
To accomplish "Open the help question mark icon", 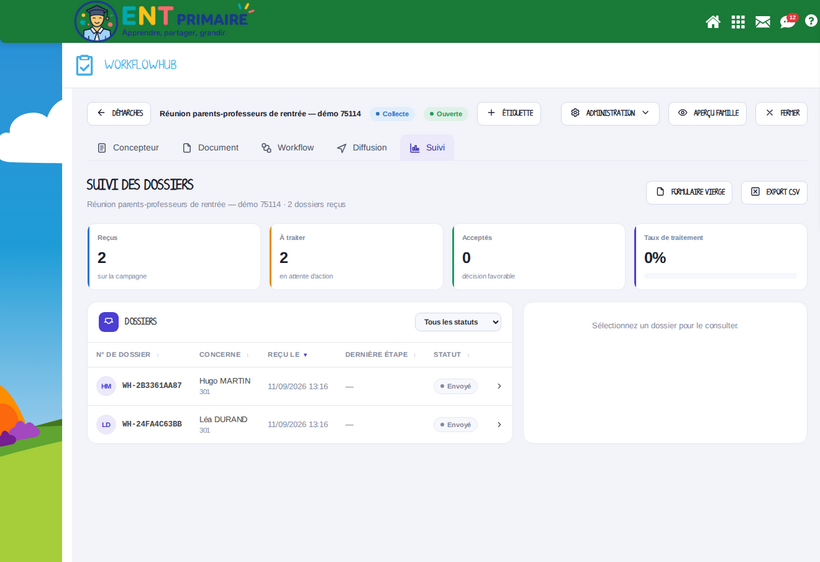I will [811, 21].
